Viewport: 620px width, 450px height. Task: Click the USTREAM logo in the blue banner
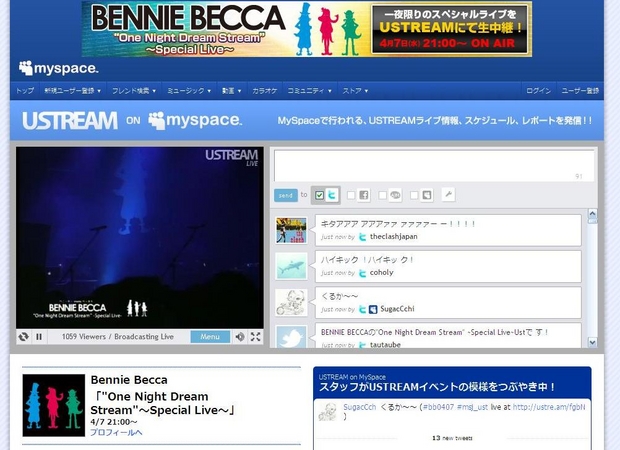(70, 121)
